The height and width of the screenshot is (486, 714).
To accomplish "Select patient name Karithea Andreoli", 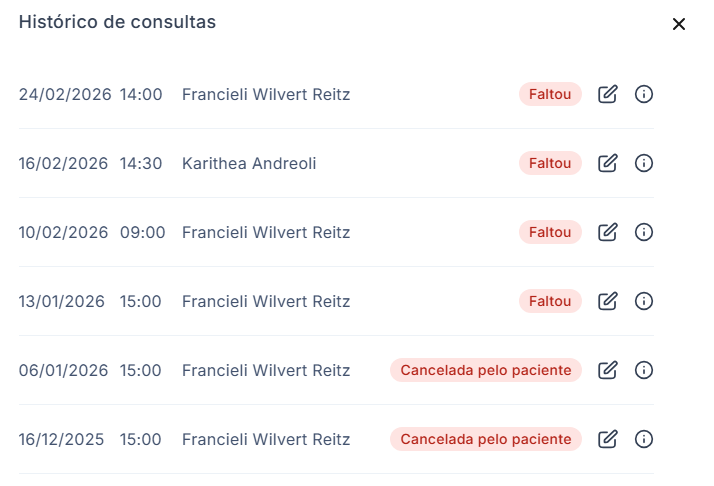I will point(249,163).
